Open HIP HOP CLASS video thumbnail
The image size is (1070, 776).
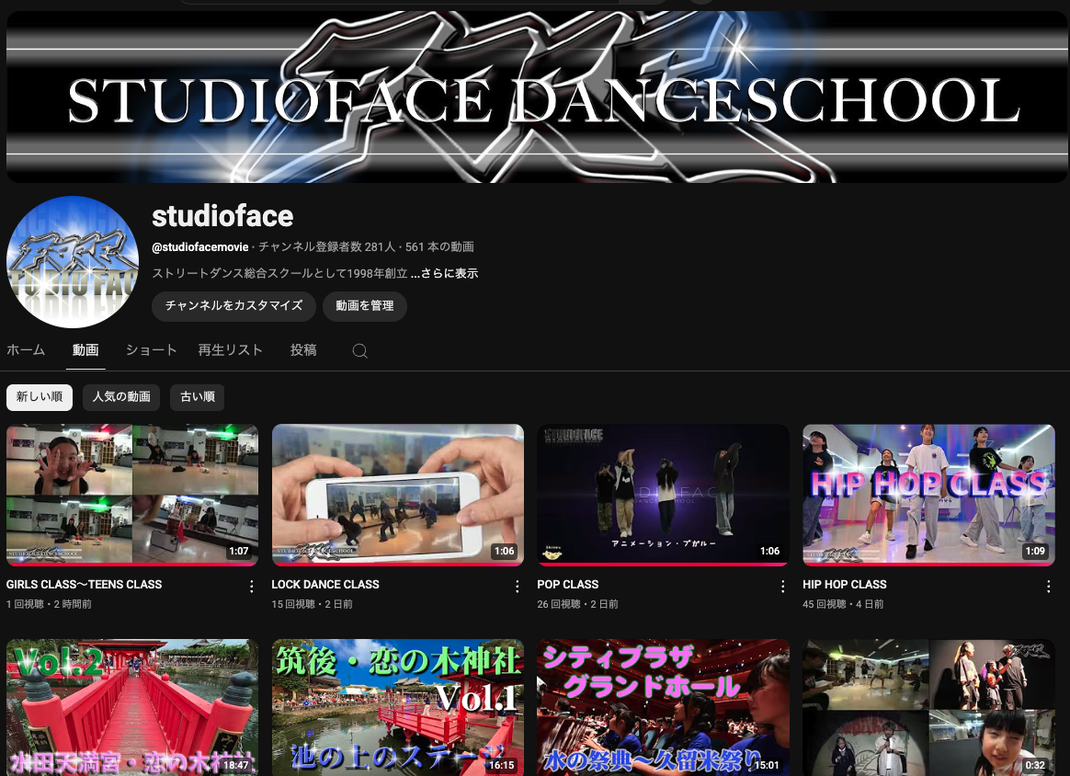[929, 495]
